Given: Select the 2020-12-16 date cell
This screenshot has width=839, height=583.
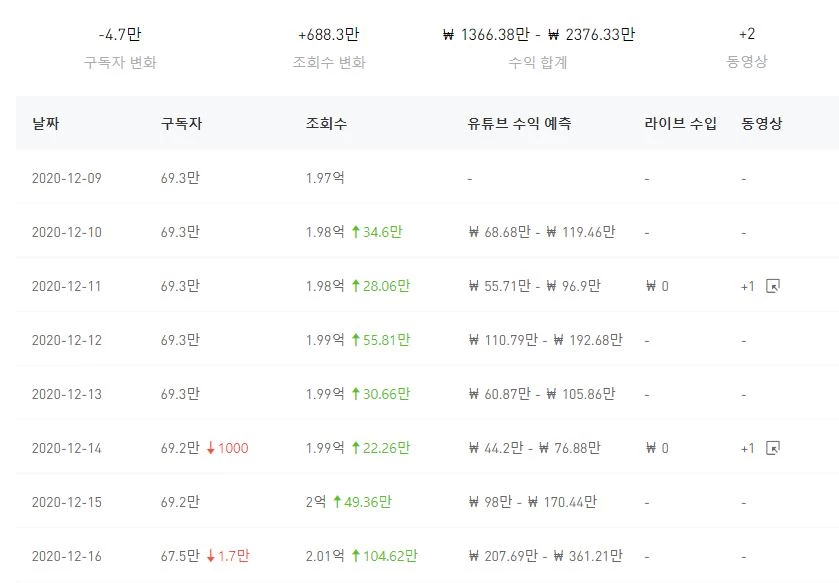Looking at the screenshot, I should (x=67, y=556).
